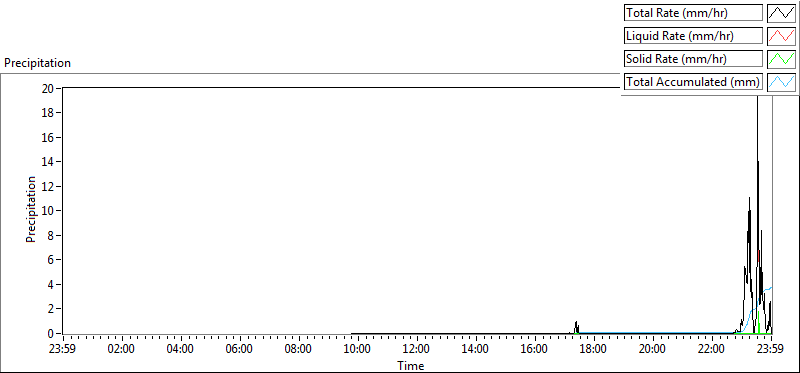Click the 6 value on the Y axis

[x=51, y=260]
